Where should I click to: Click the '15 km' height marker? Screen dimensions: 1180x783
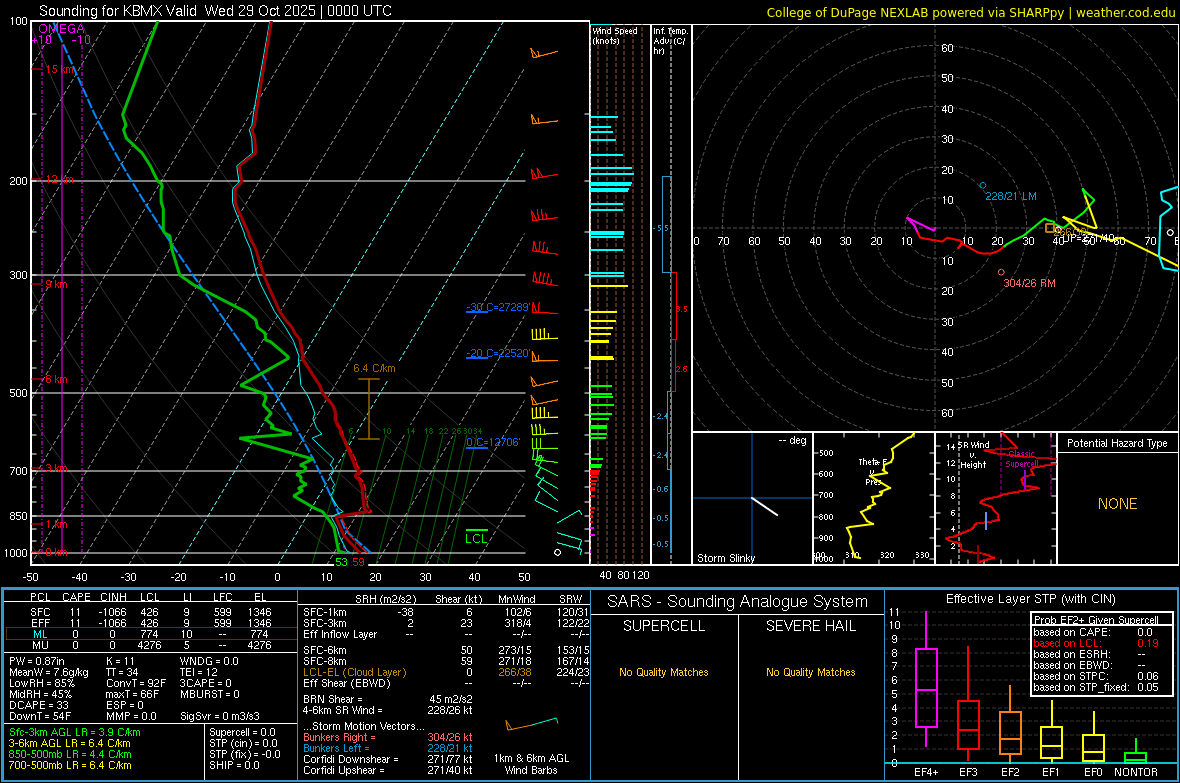60,69
